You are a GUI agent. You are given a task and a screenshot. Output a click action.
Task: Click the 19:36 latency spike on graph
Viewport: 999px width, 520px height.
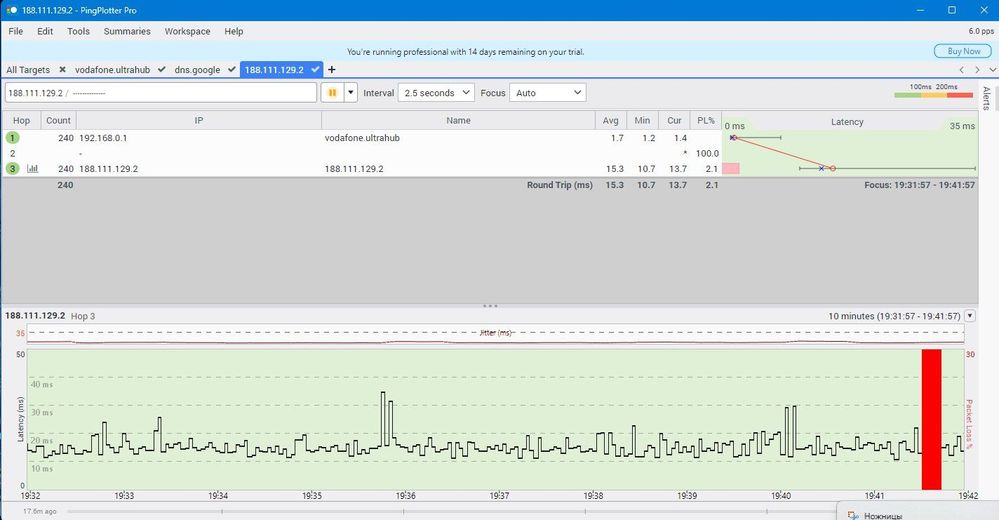[x=384, y=417]
